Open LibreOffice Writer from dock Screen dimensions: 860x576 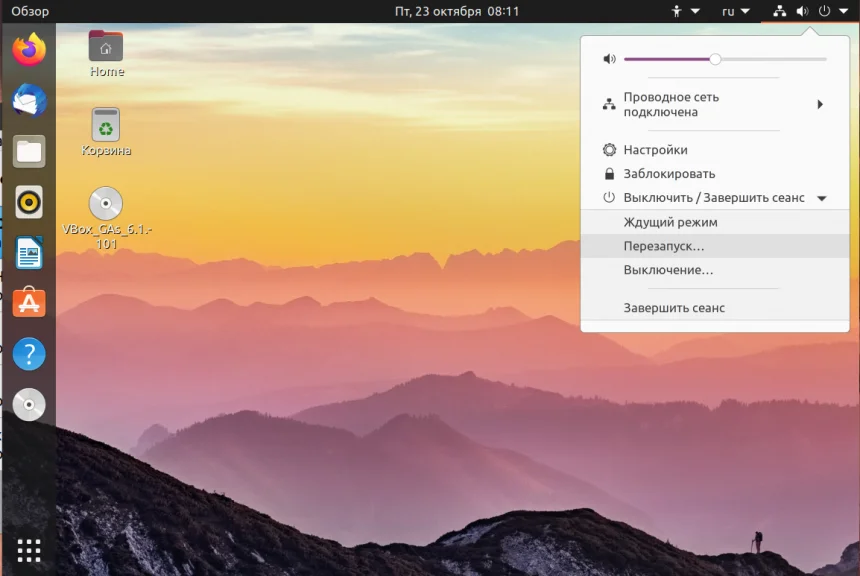[x=29, y=253]
